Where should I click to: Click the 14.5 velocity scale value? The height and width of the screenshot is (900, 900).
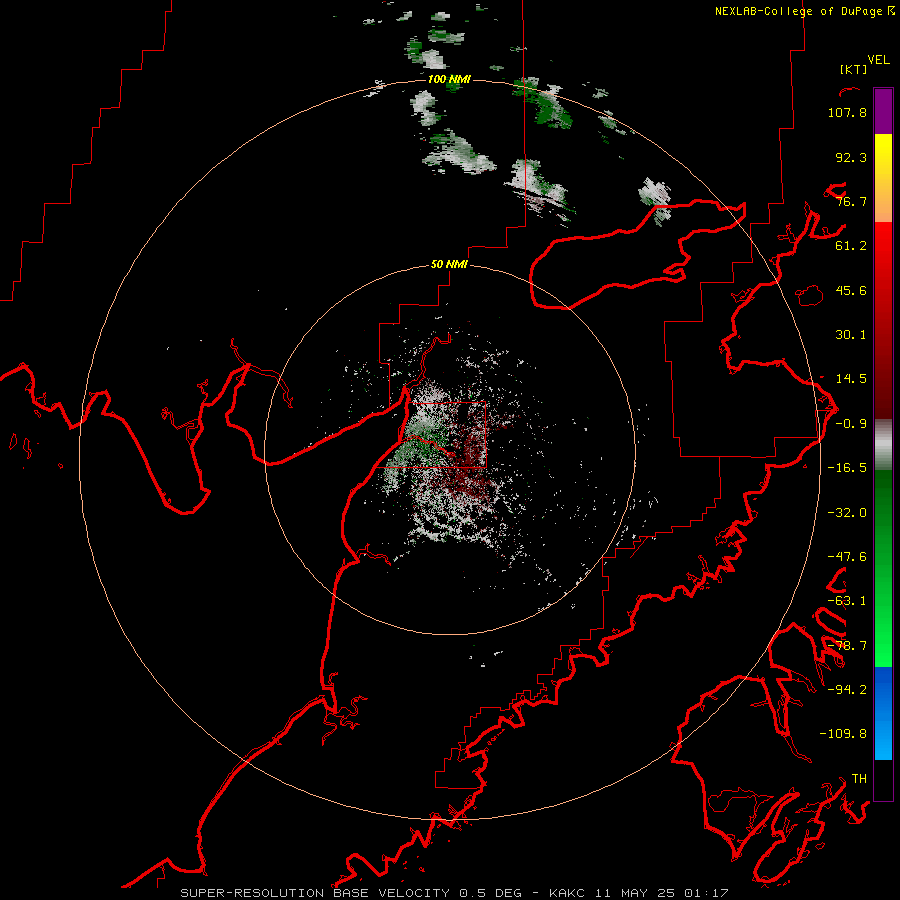tap(851, 379)
